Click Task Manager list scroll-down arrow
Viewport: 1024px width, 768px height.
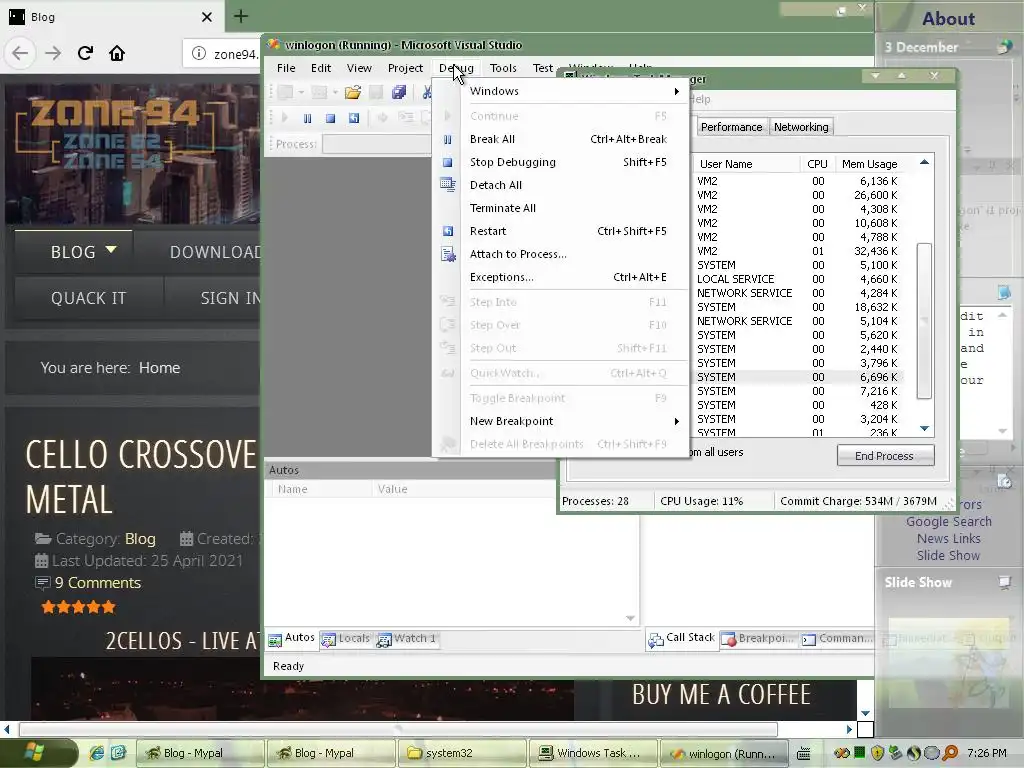point(924,428)
